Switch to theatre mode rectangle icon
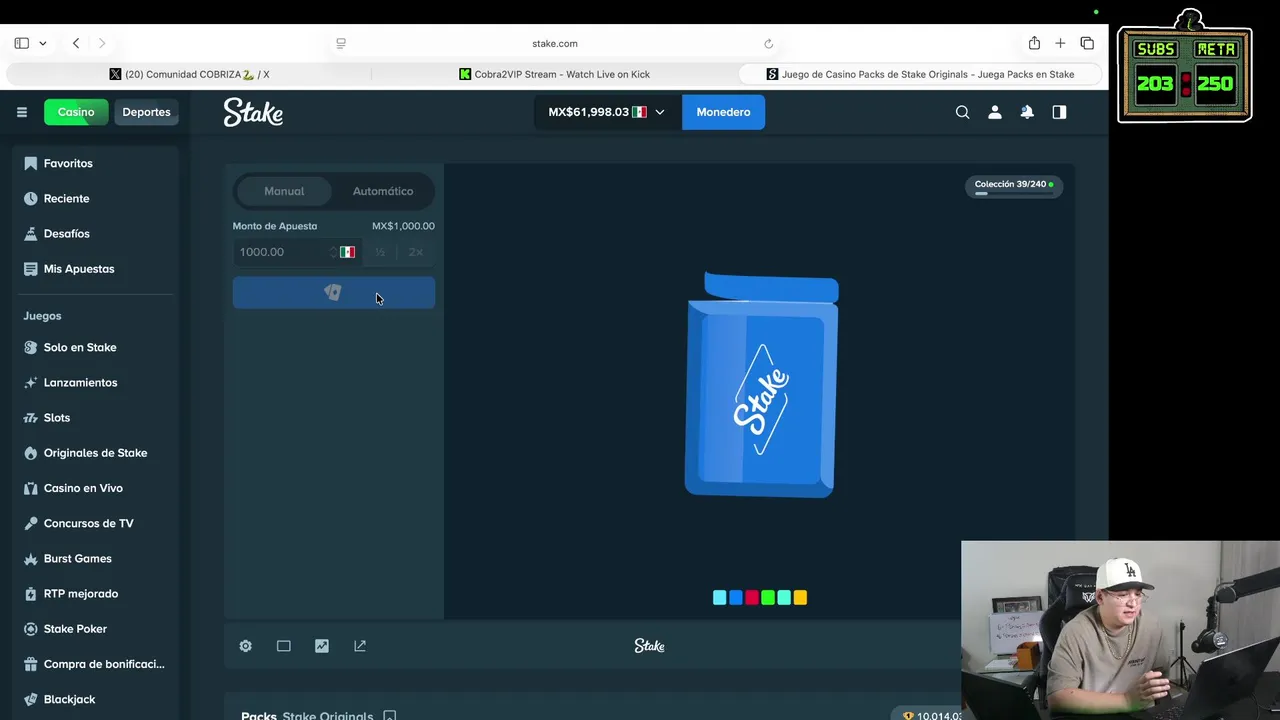 [284, 646]
